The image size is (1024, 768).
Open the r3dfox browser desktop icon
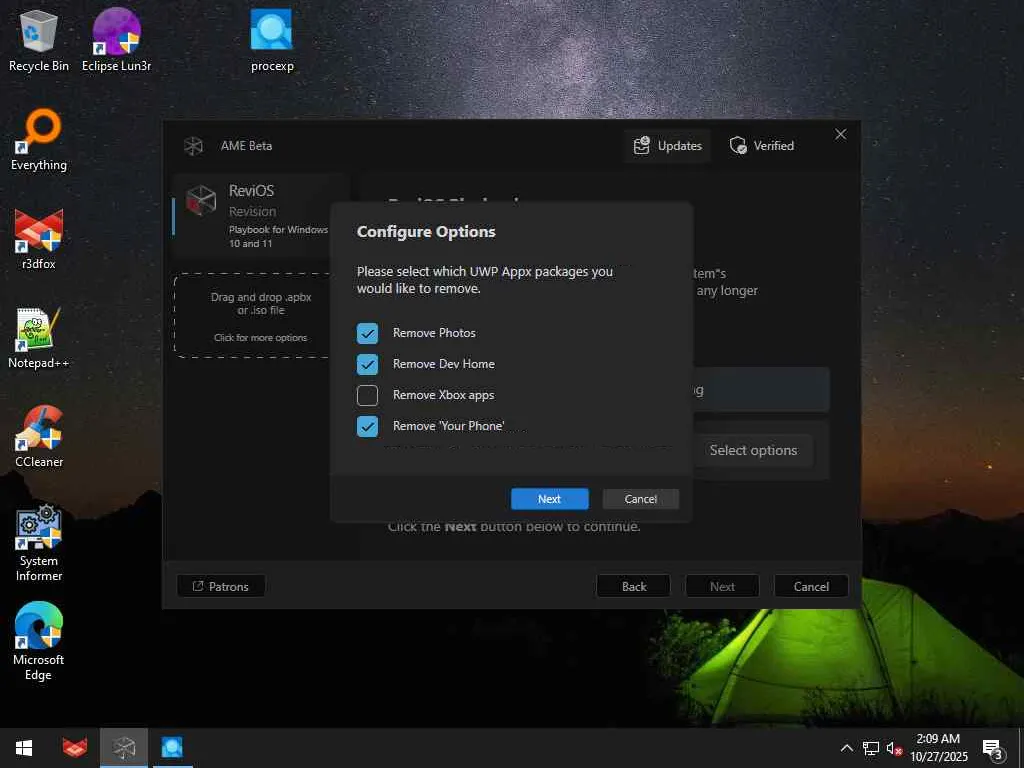point(39,240)
